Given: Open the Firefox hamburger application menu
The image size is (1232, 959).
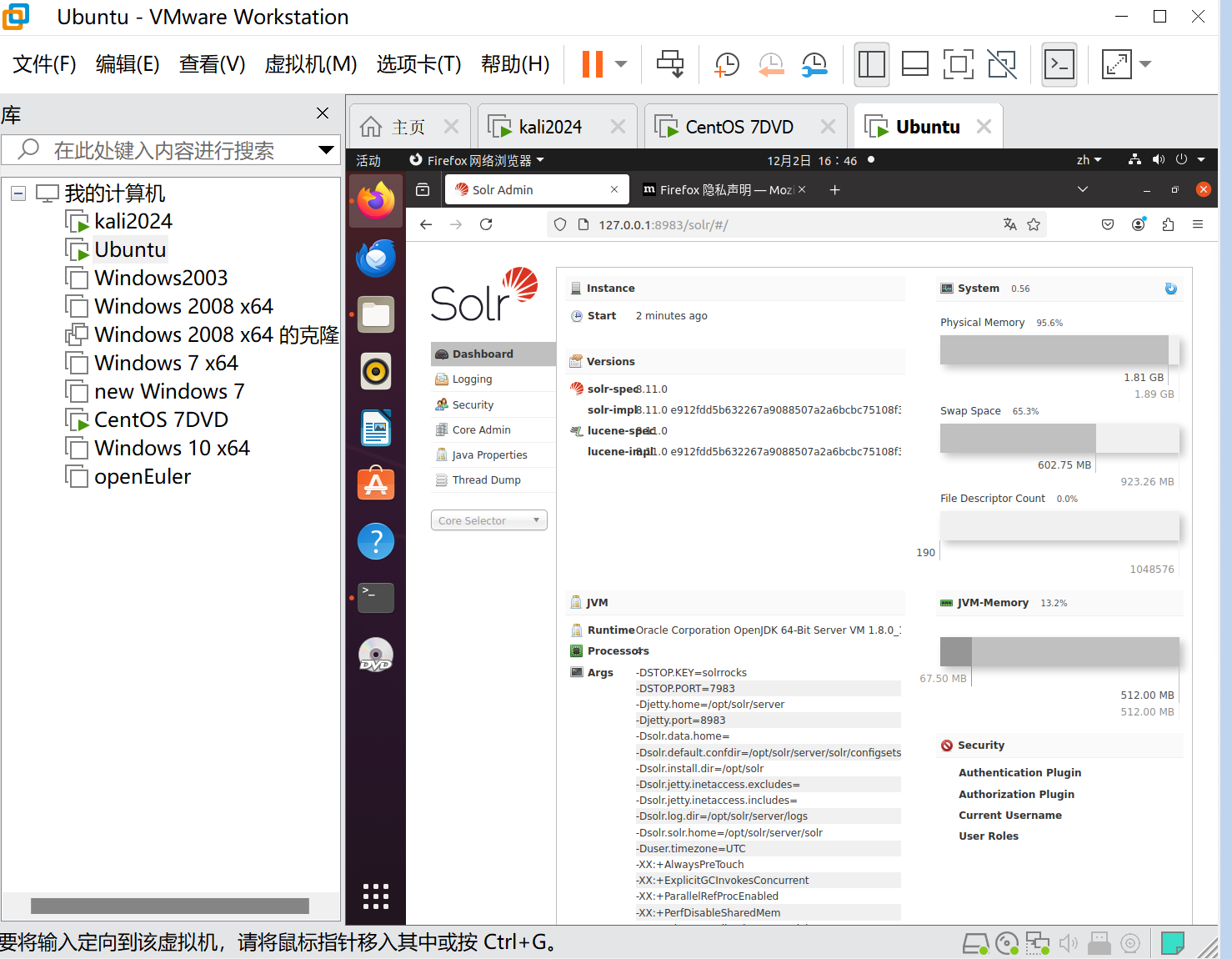Looking at the screenshot, I should point(1198,224).
